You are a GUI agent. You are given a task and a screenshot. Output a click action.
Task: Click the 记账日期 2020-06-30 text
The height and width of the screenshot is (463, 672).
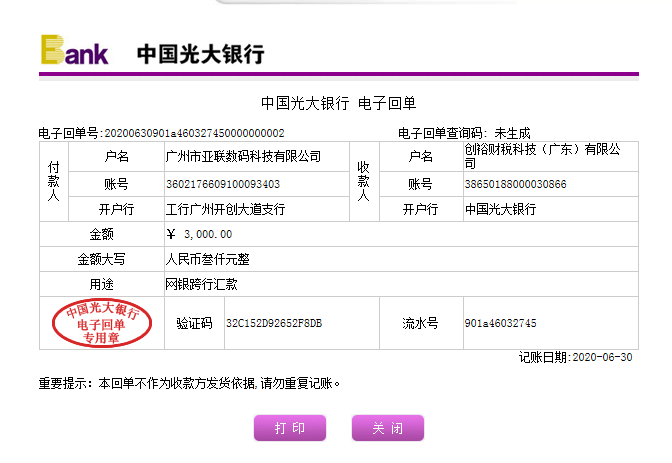pyautogui.click(x=576, y=357)
